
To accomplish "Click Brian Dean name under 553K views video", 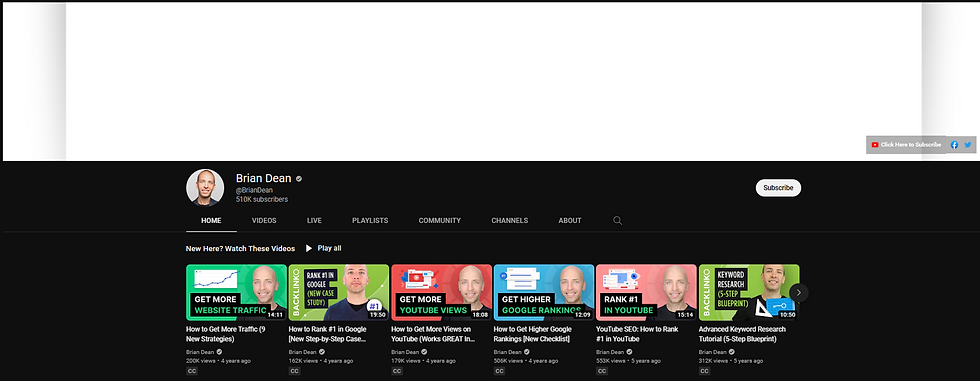I will [x=610, y=352].
